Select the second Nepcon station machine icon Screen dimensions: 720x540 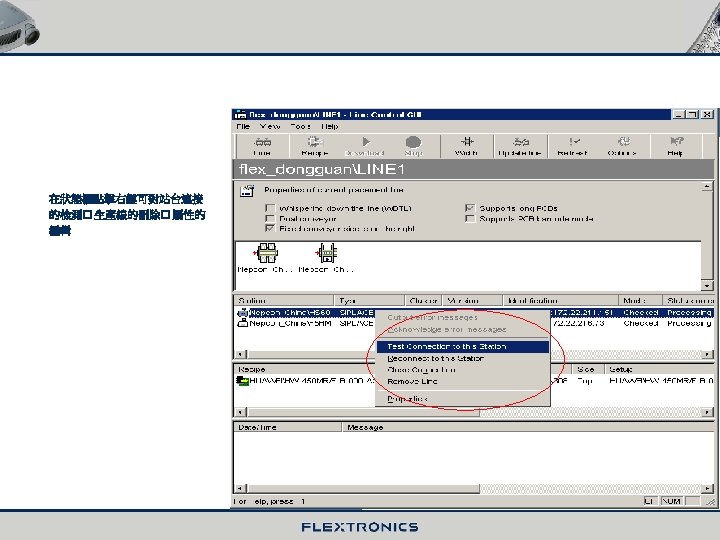coord(327,253)
